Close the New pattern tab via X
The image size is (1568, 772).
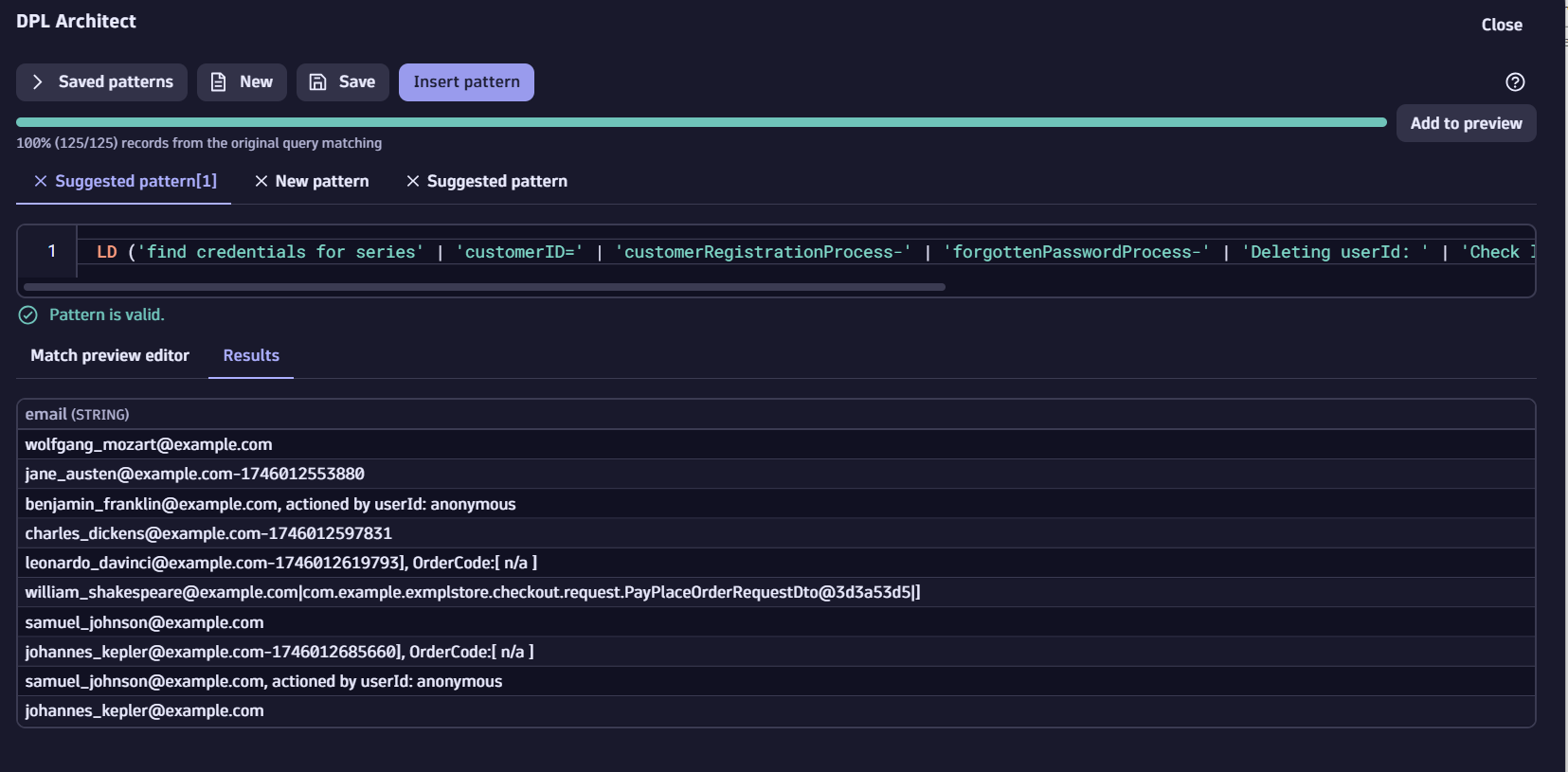[x=261, y=181]
